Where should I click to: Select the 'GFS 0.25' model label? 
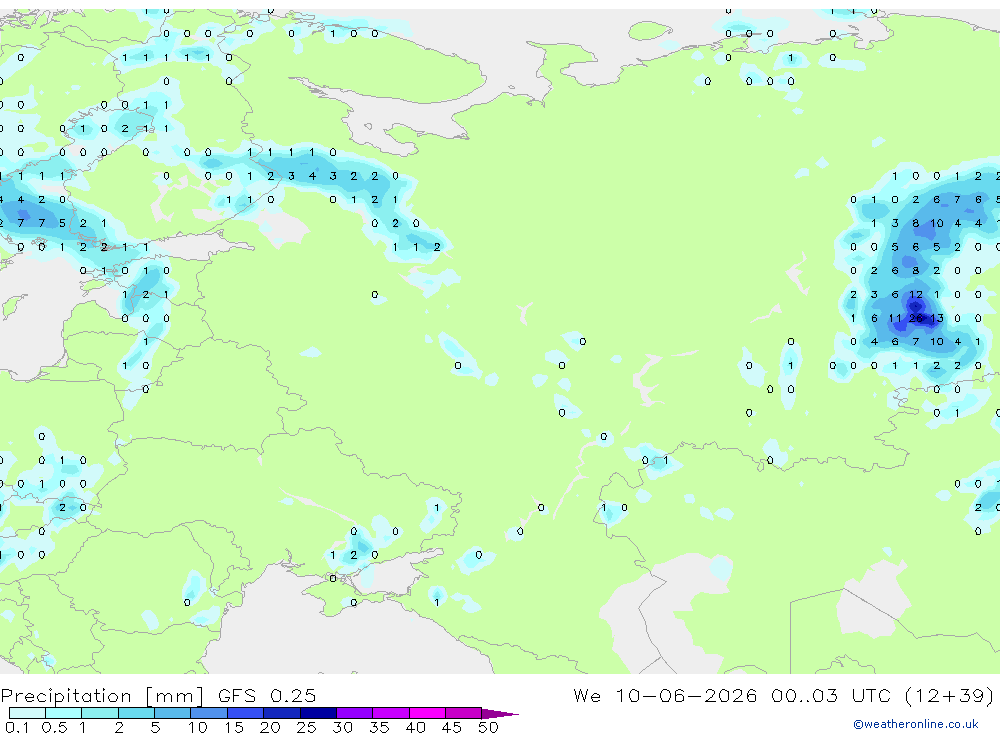pyautogui.click(x=267, y=695)
